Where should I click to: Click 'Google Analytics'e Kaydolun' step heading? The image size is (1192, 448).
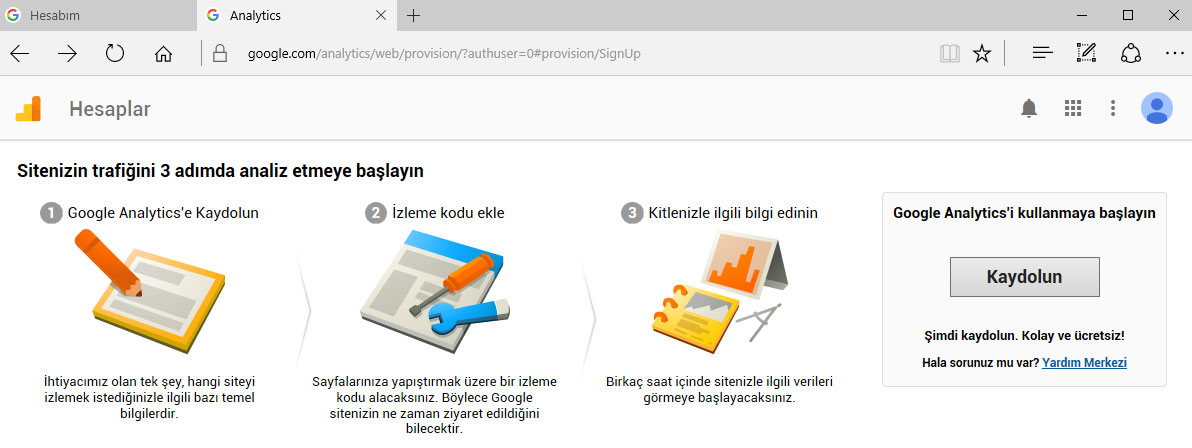click(x=163, y=213)
